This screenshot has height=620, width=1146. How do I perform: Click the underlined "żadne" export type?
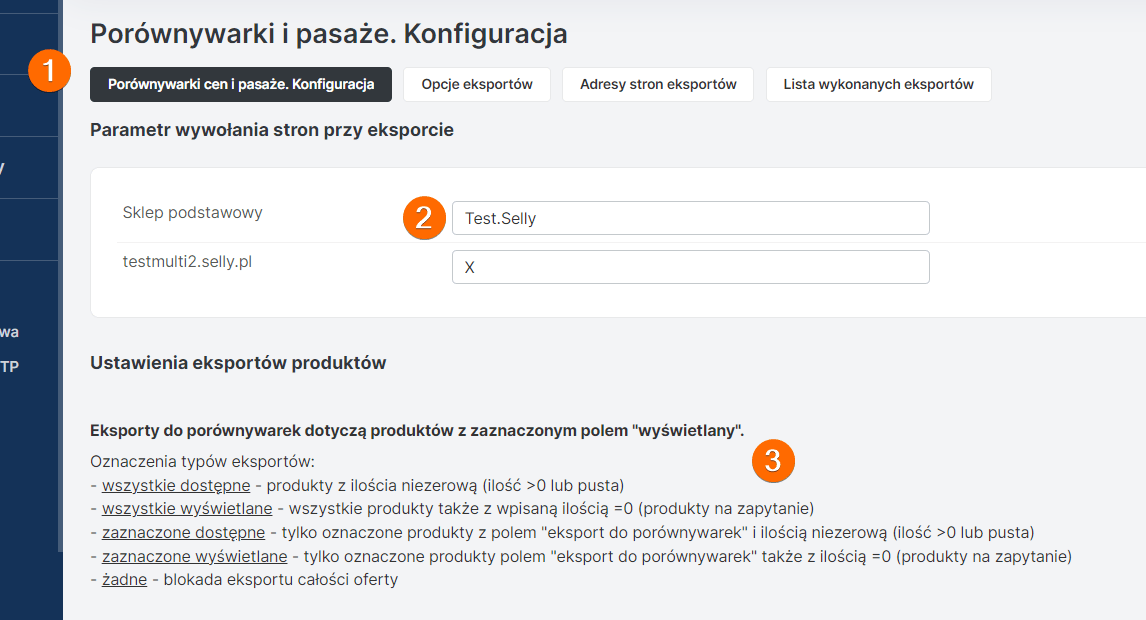124,580
